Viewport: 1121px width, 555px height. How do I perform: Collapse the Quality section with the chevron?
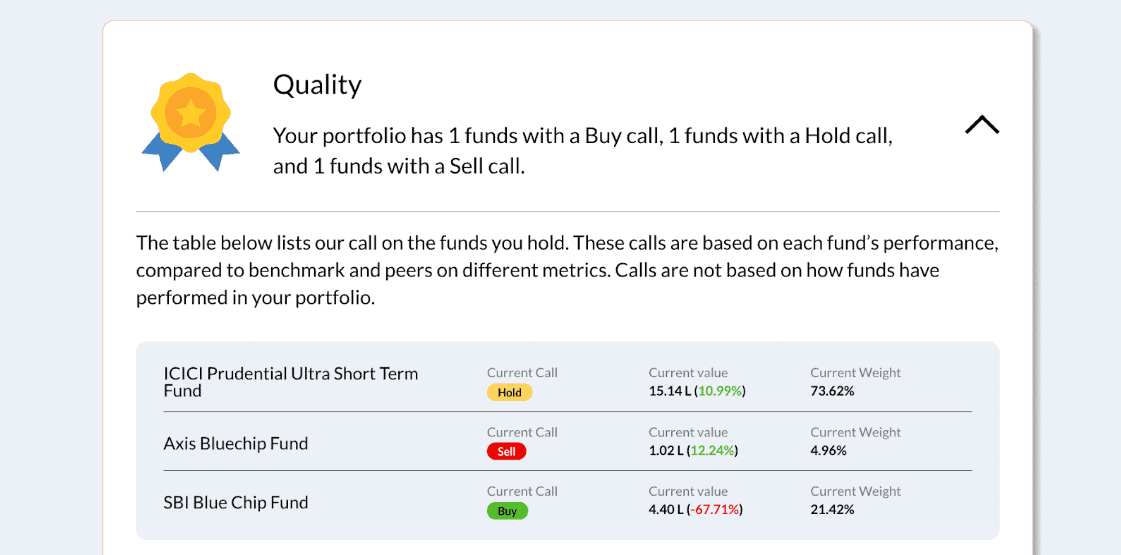[982, 125]
